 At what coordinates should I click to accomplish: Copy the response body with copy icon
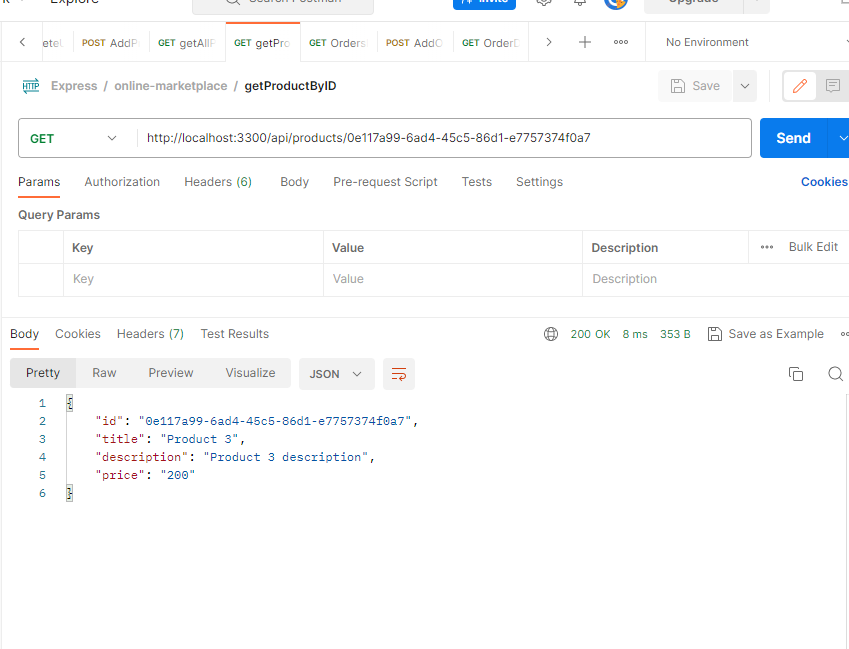click(796, 373)
